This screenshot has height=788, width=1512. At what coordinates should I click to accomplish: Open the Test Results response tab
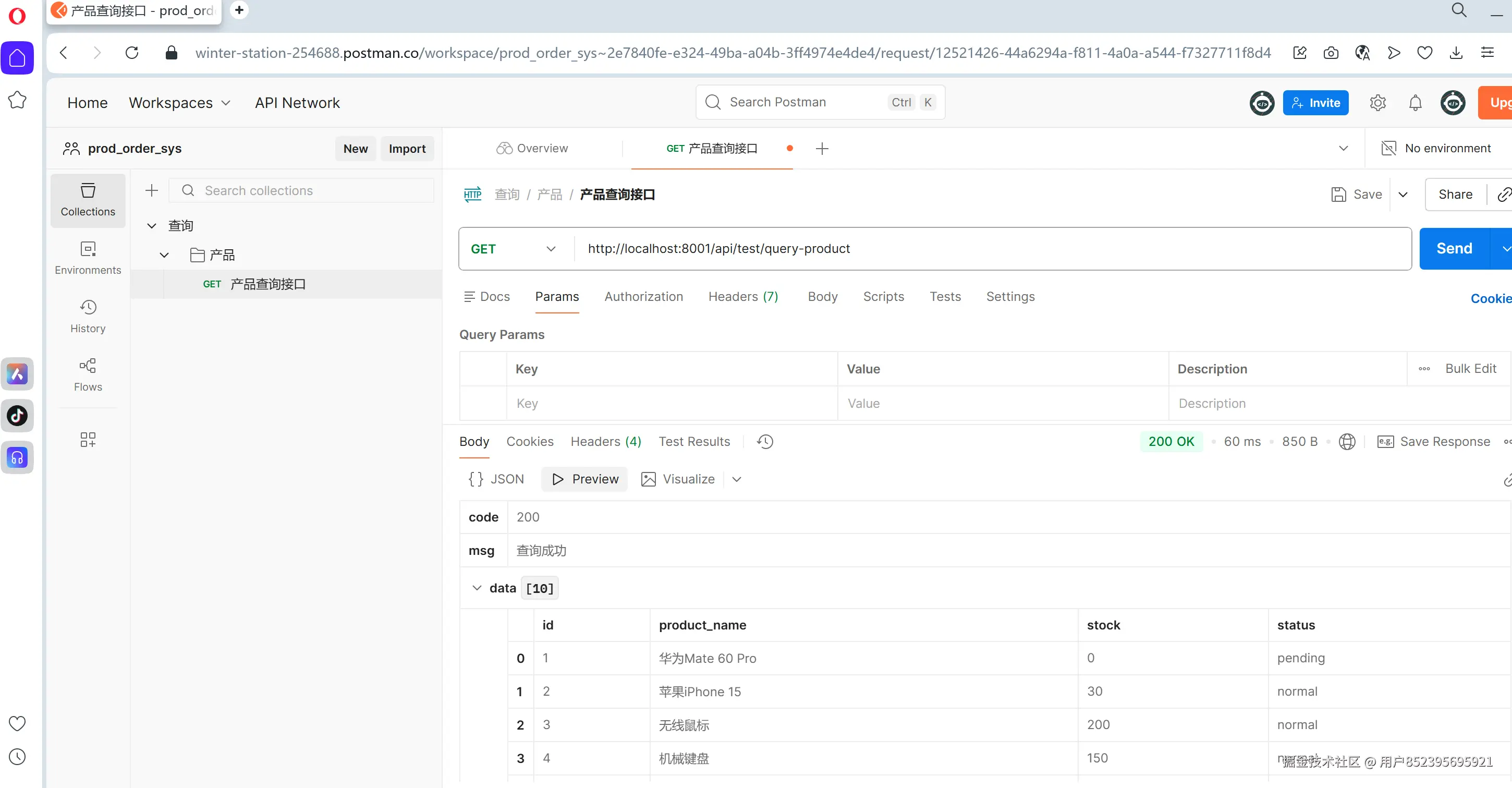click(x=694, y=441)
